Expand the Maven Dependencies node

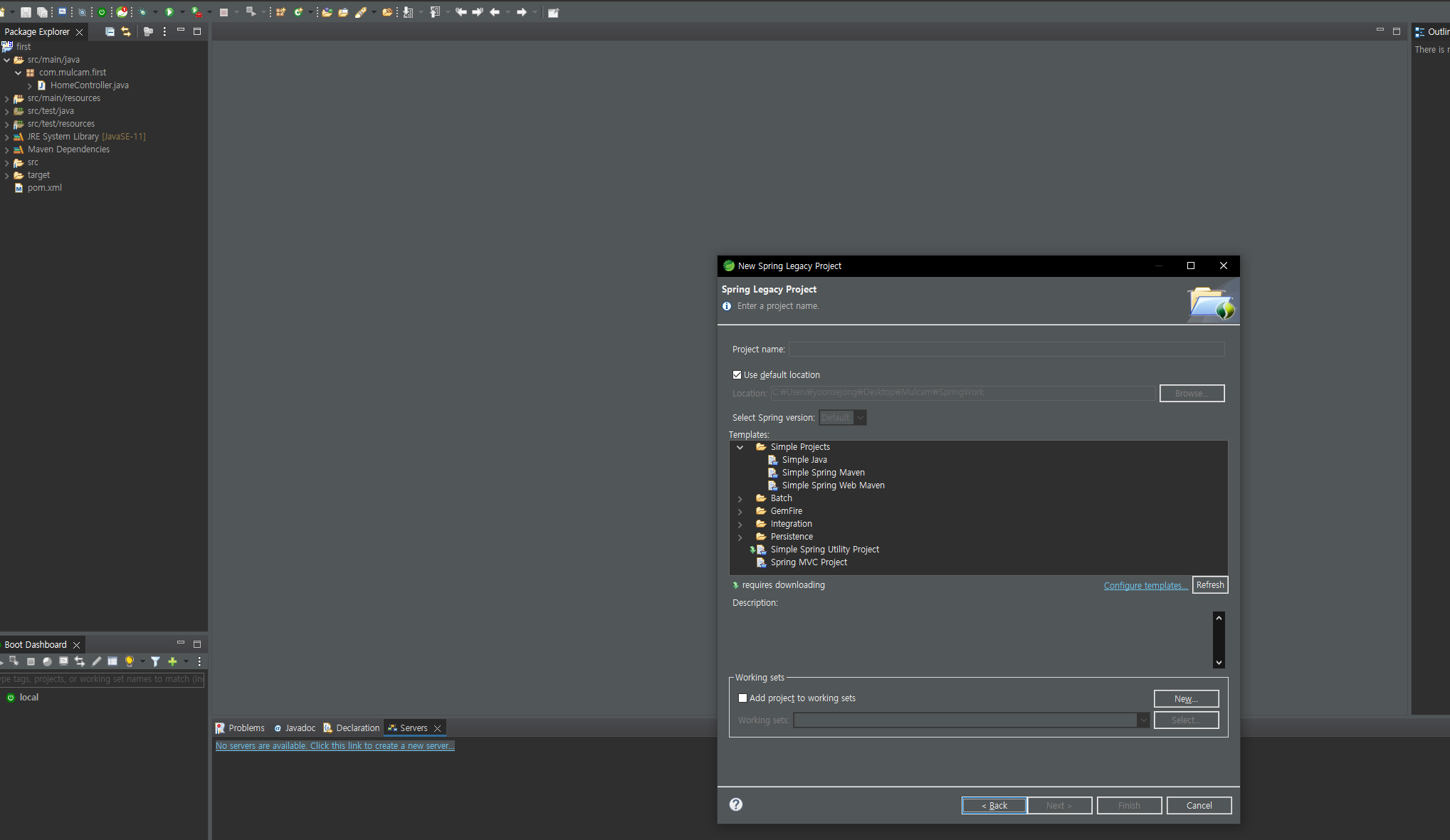pos(7,149)
